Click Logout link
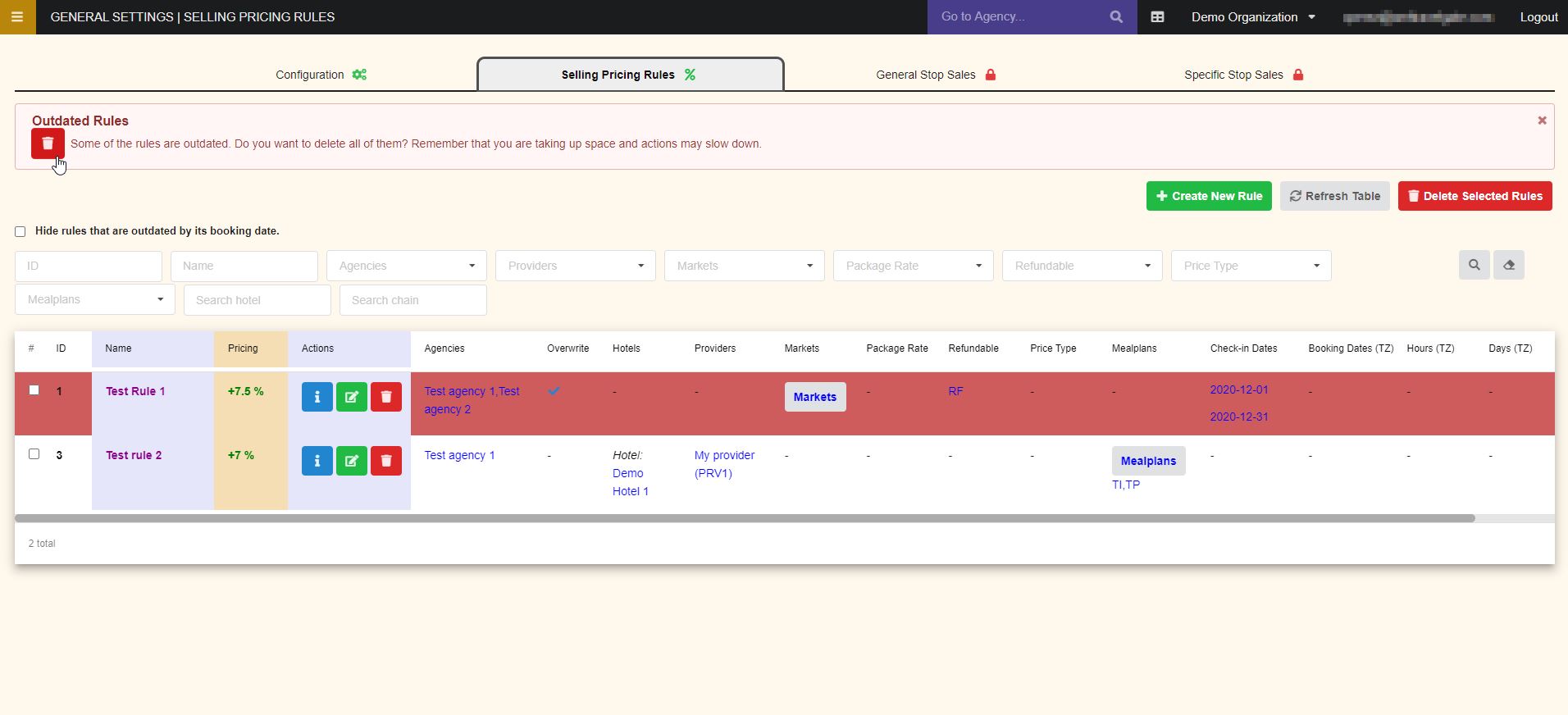The height and width of the screenshot is (715, 1568). click(x=1538, y=16)
